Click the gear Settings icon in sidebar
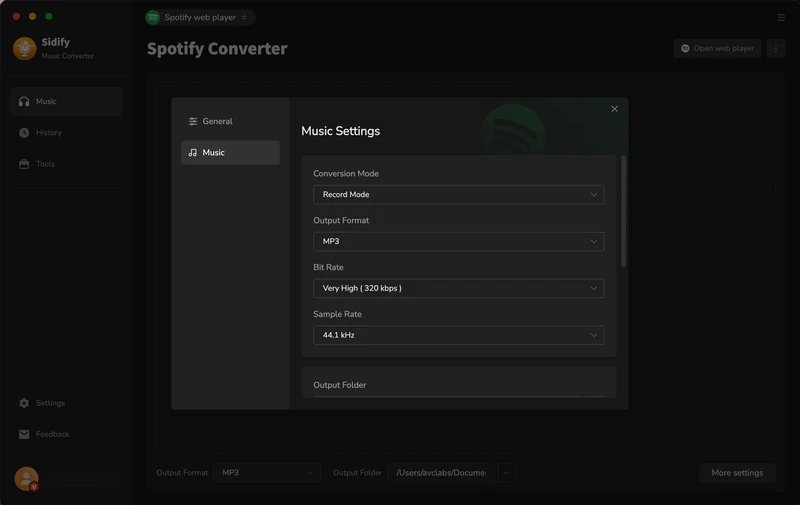This screenshot has width=800, height=505. coord(24,403)
